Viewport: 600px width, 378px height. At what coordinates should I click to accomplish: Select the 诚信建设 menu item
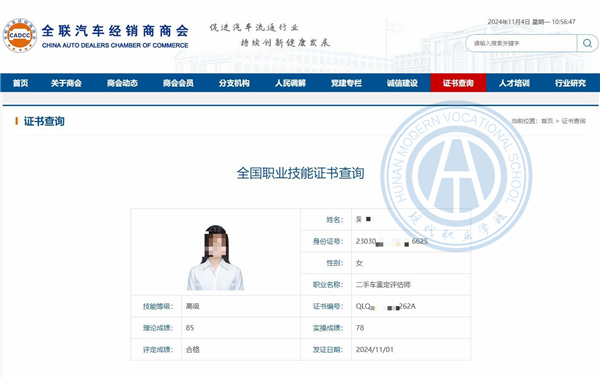coord(402,83)
